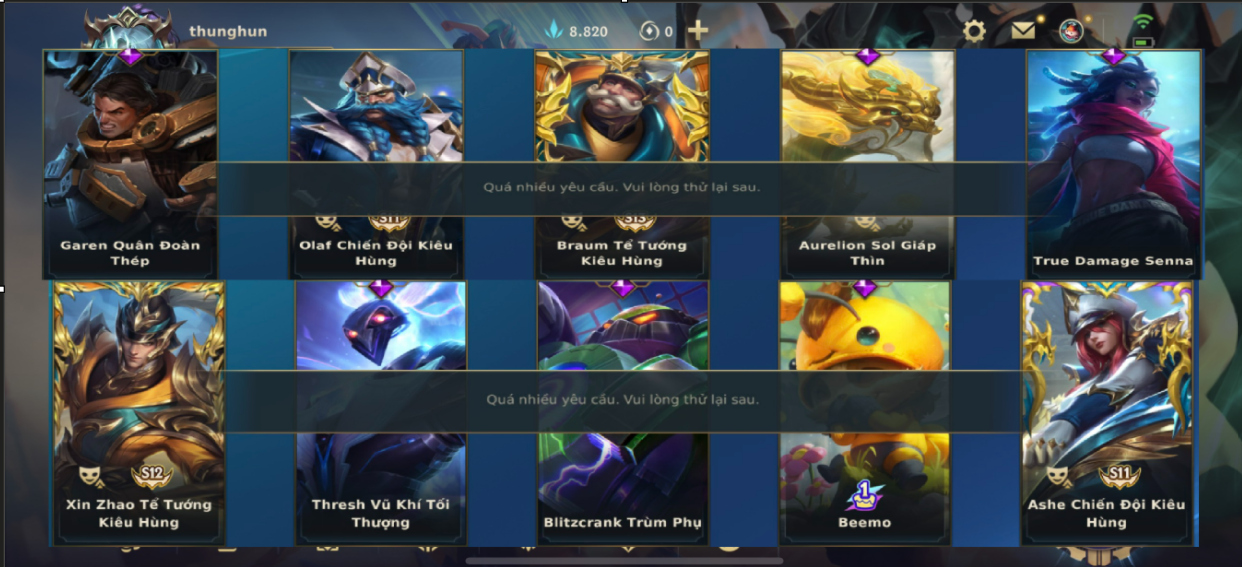
Task: Click the S11 badge on Ashe card
Action: click(1119, 475)
